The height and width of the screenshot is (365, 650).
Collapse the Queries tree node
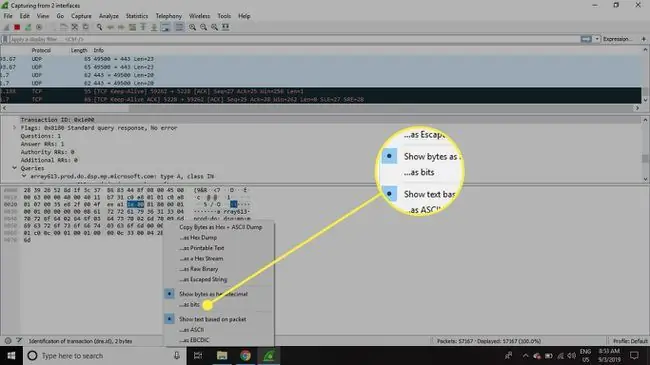(14, 168)
